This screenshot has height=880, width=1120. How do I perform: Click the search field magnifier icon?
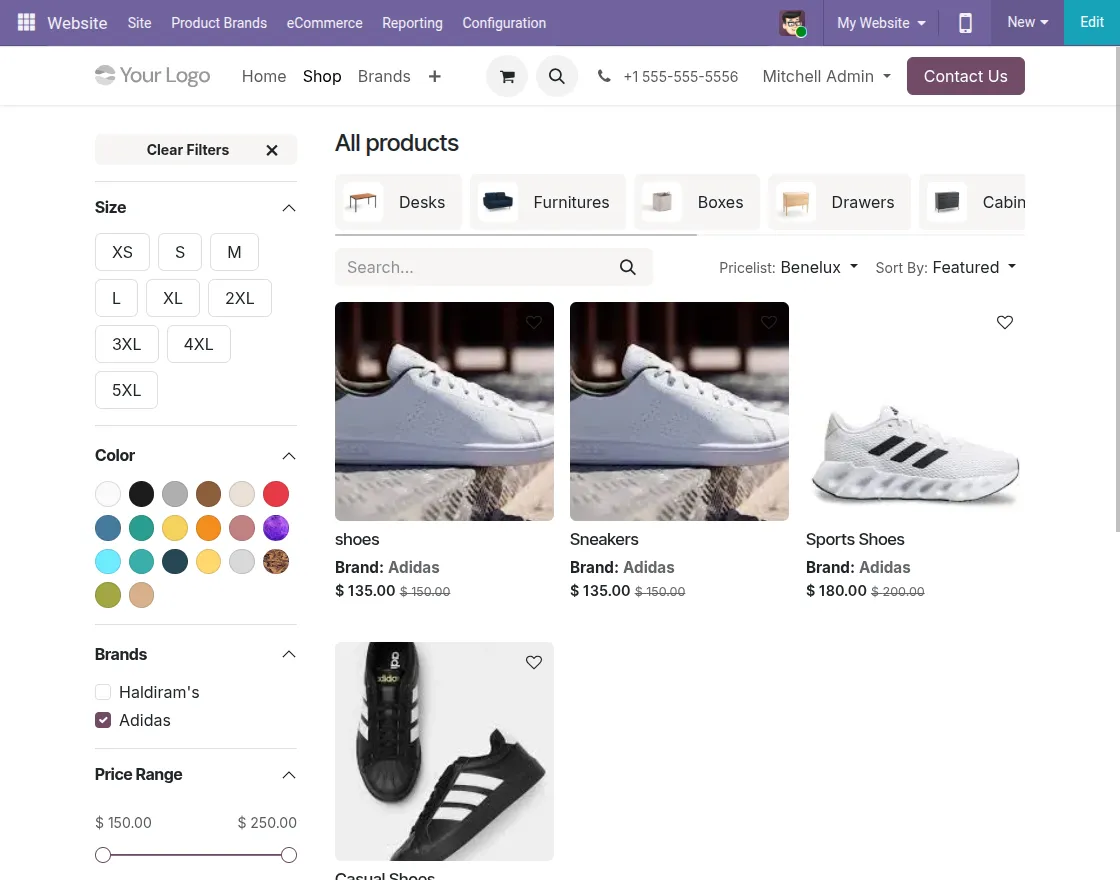627,267
